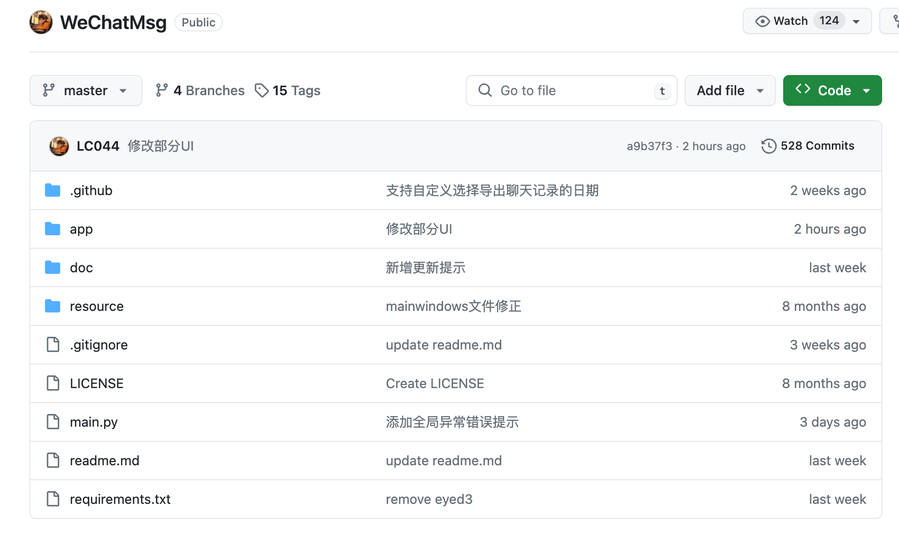Click the doc folder icon

pyautogui.click(x=53, y=267)
